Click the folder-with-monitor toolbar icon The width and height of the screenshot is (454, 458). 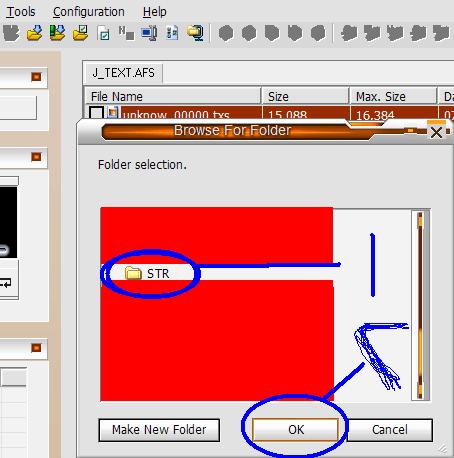(196, 33)
